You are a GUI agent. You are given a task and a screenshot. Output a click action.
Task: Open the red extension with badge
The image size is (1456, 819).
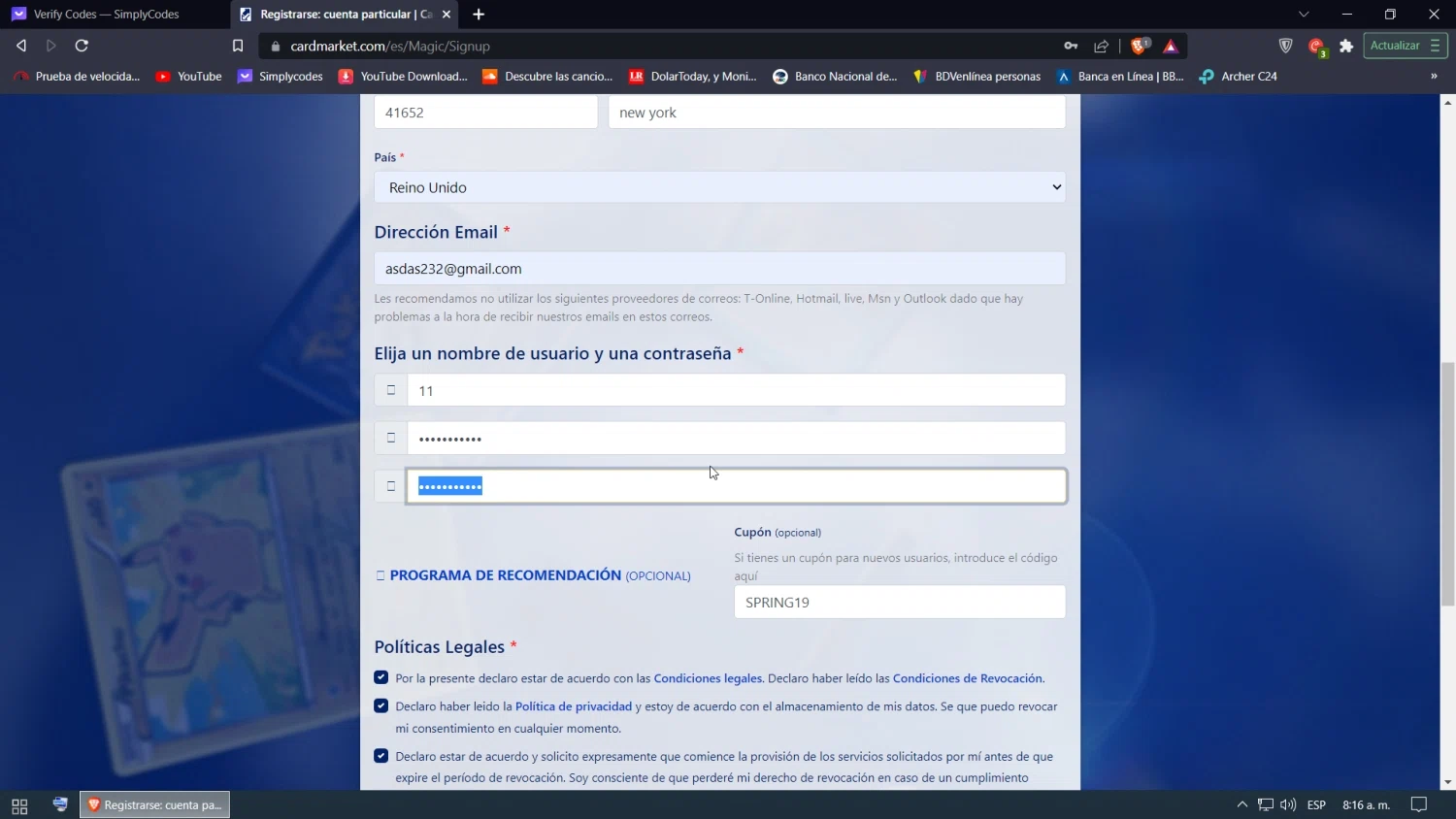[1317, 47]
